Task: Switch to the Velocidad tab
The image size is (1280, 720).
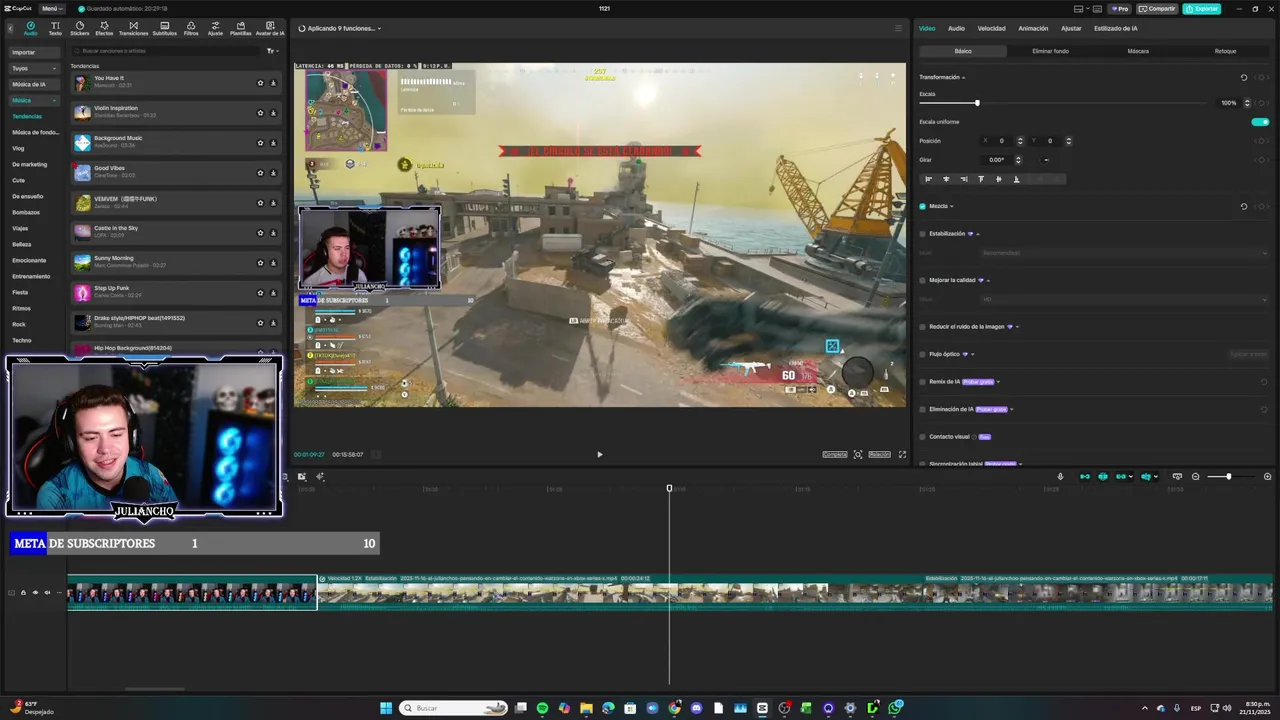Action: coord(991,28)
